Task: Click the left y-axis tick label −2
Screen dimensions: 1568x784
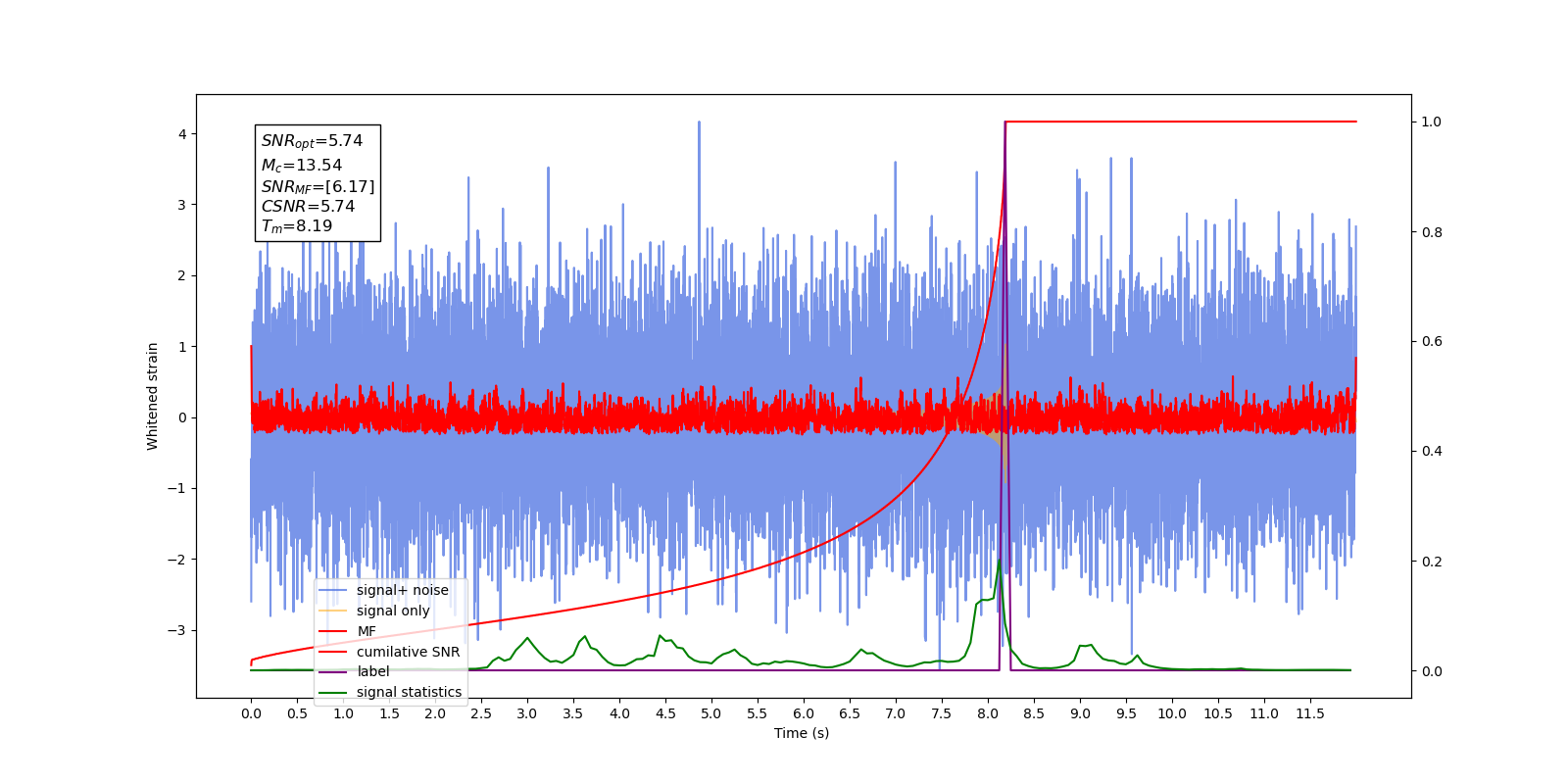Action: click(x=176, y=560)
